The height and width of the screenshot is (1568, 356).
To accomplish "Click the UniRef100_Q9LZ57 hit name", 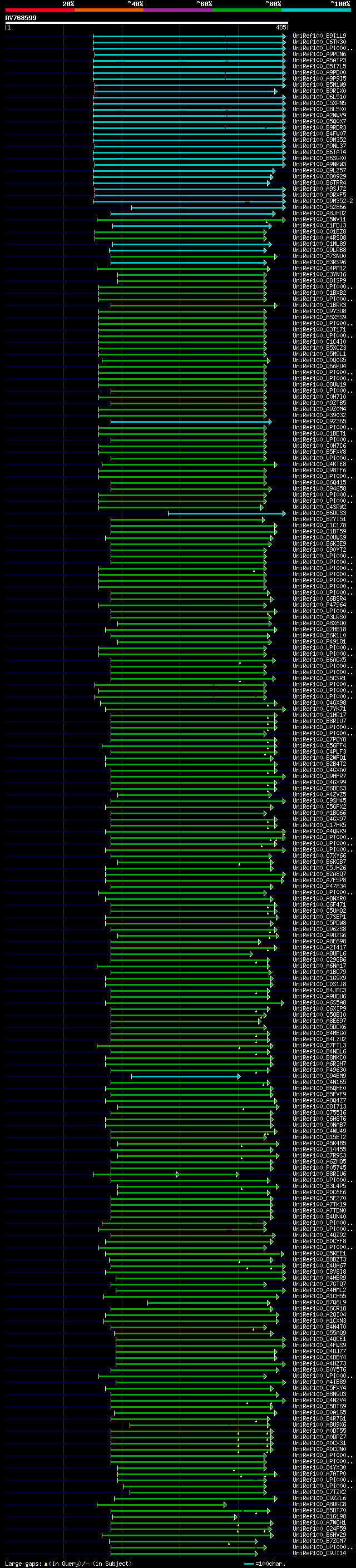I will tap(319, 170).
